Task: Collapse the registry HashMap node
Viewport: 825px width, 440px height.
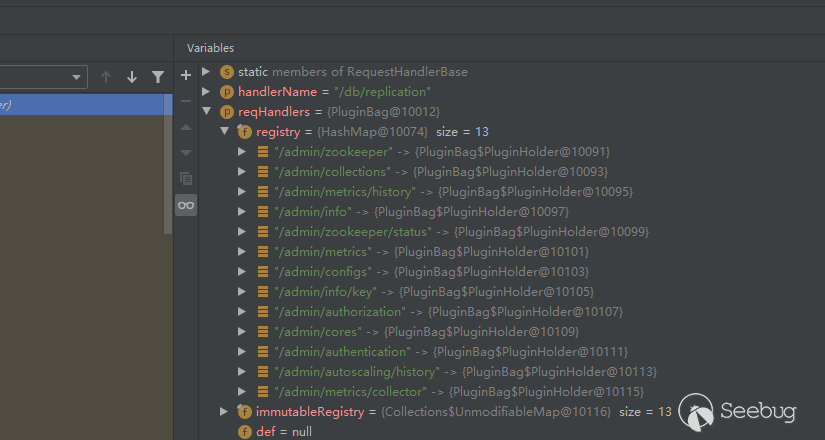Action: 224,132
